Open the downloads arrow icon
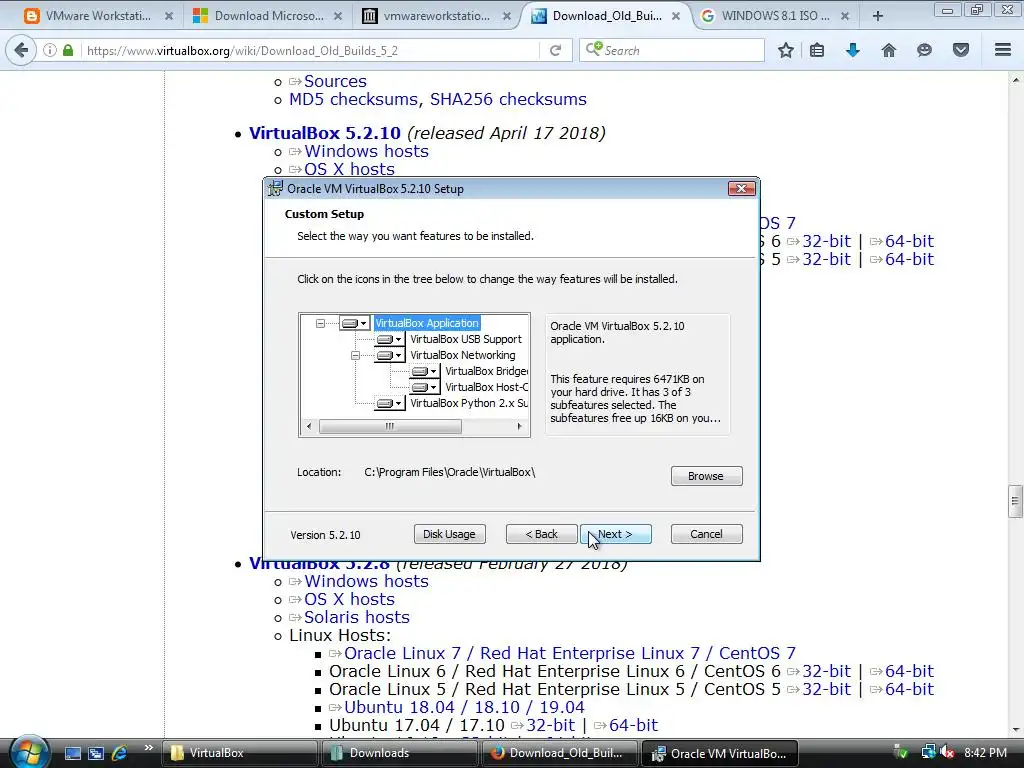 click(852, 50)
